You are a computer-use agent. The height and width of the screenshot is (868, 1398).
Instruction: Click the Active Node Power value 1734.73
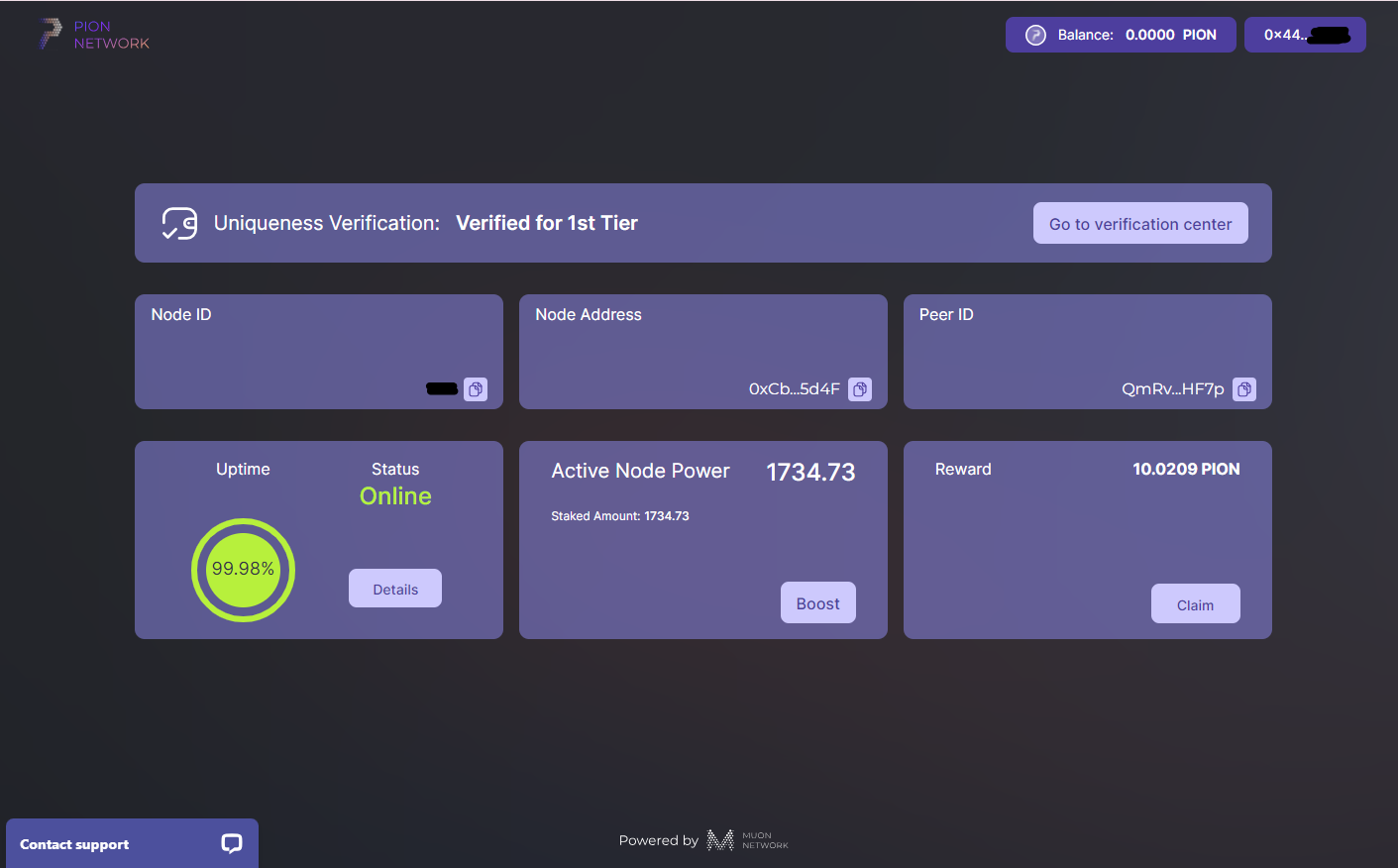810,473
